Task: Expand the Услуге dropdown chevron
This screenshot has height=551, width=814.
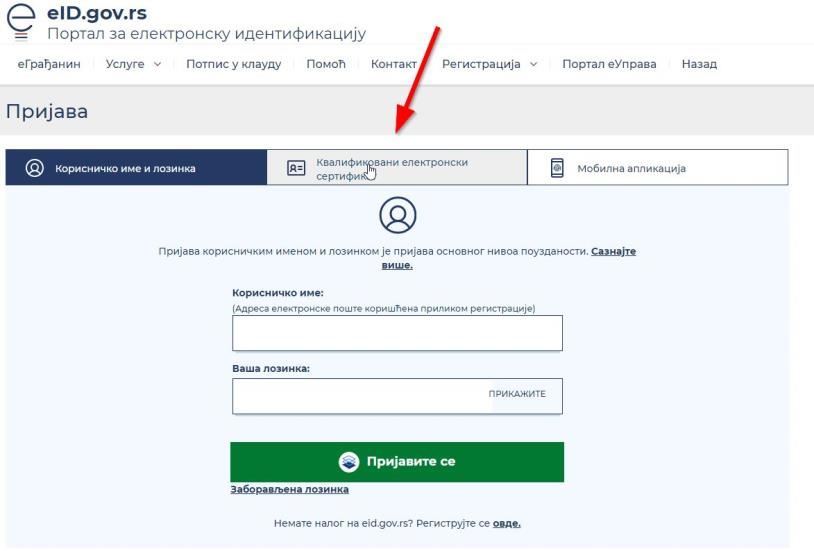Action: tap(157, 64)
